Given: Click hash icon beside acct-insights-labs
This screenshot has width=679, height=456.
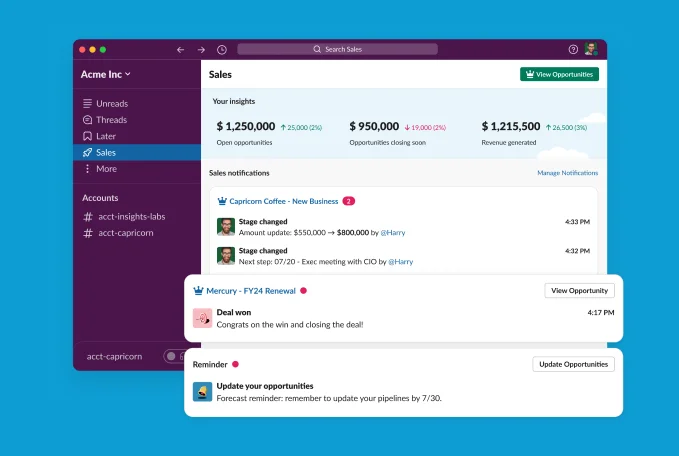Looking at the screenshot, I should tap(88, 217).
